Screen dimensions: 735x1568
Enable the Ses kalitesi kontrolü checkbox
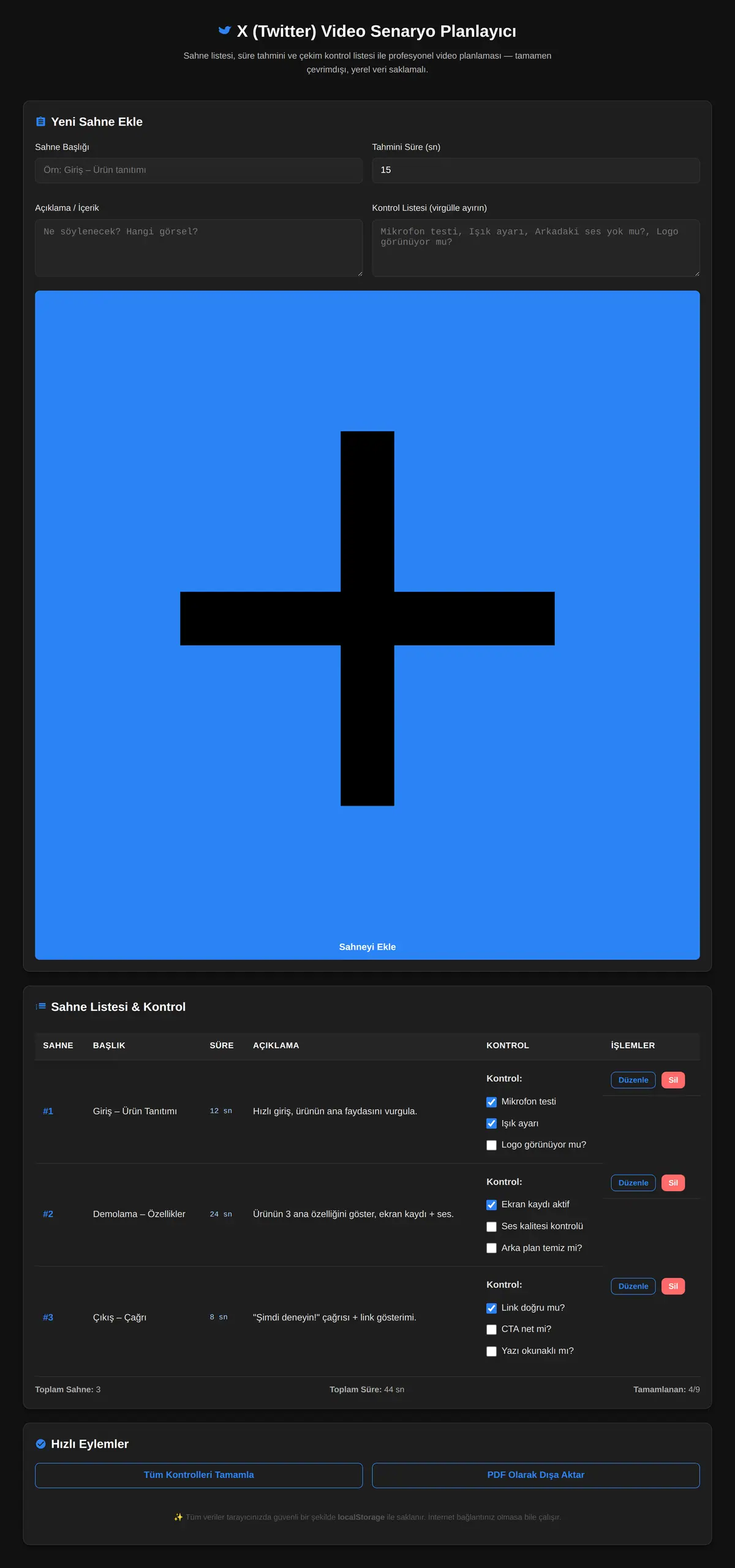[491, 1226]
